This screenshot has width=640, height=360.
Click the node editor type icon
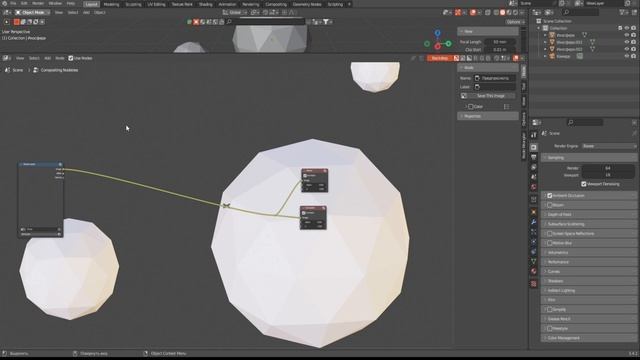pyautogui.click(x=7, y=58)
